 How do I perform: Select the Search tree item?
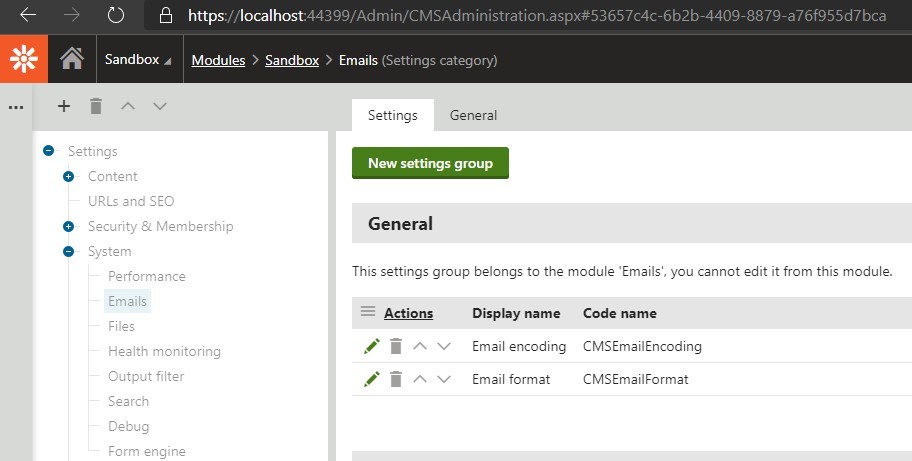coord(128,401)
